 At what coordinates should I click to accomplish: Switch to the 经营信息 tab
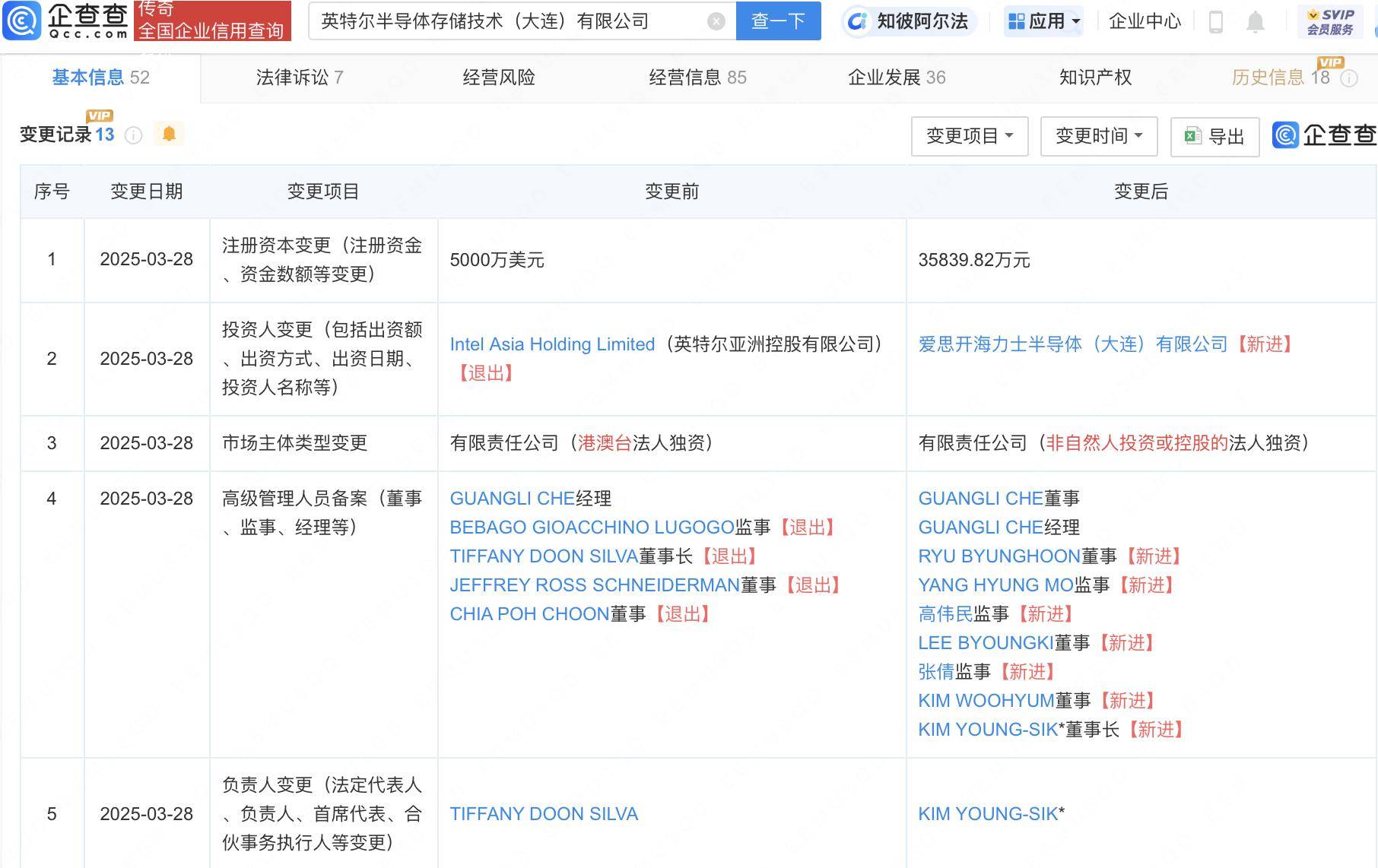click(697, 78)
